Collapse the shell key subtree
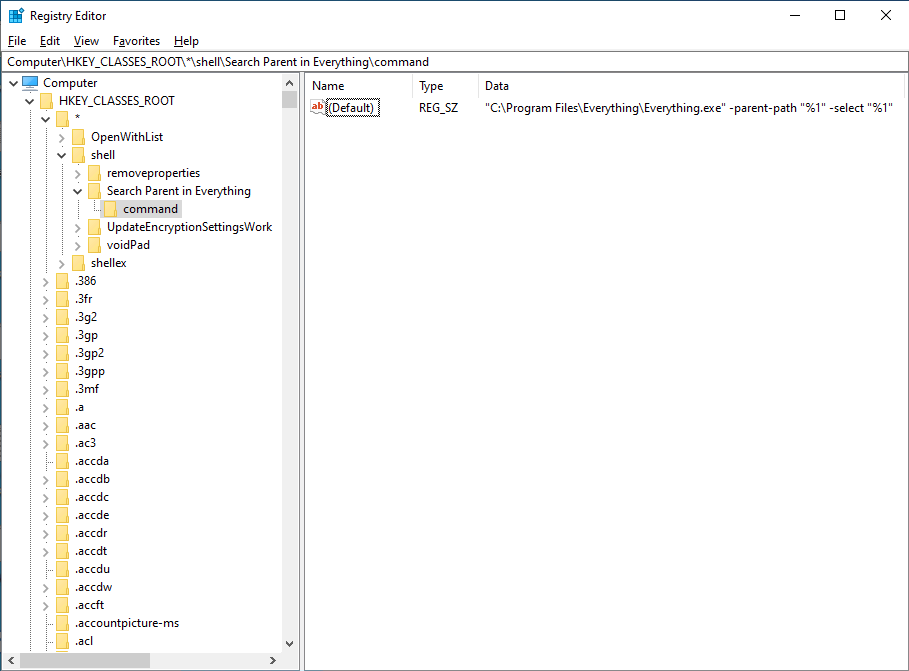The height and width of the screenshot is (671, 909). click(x=61, y=154)
